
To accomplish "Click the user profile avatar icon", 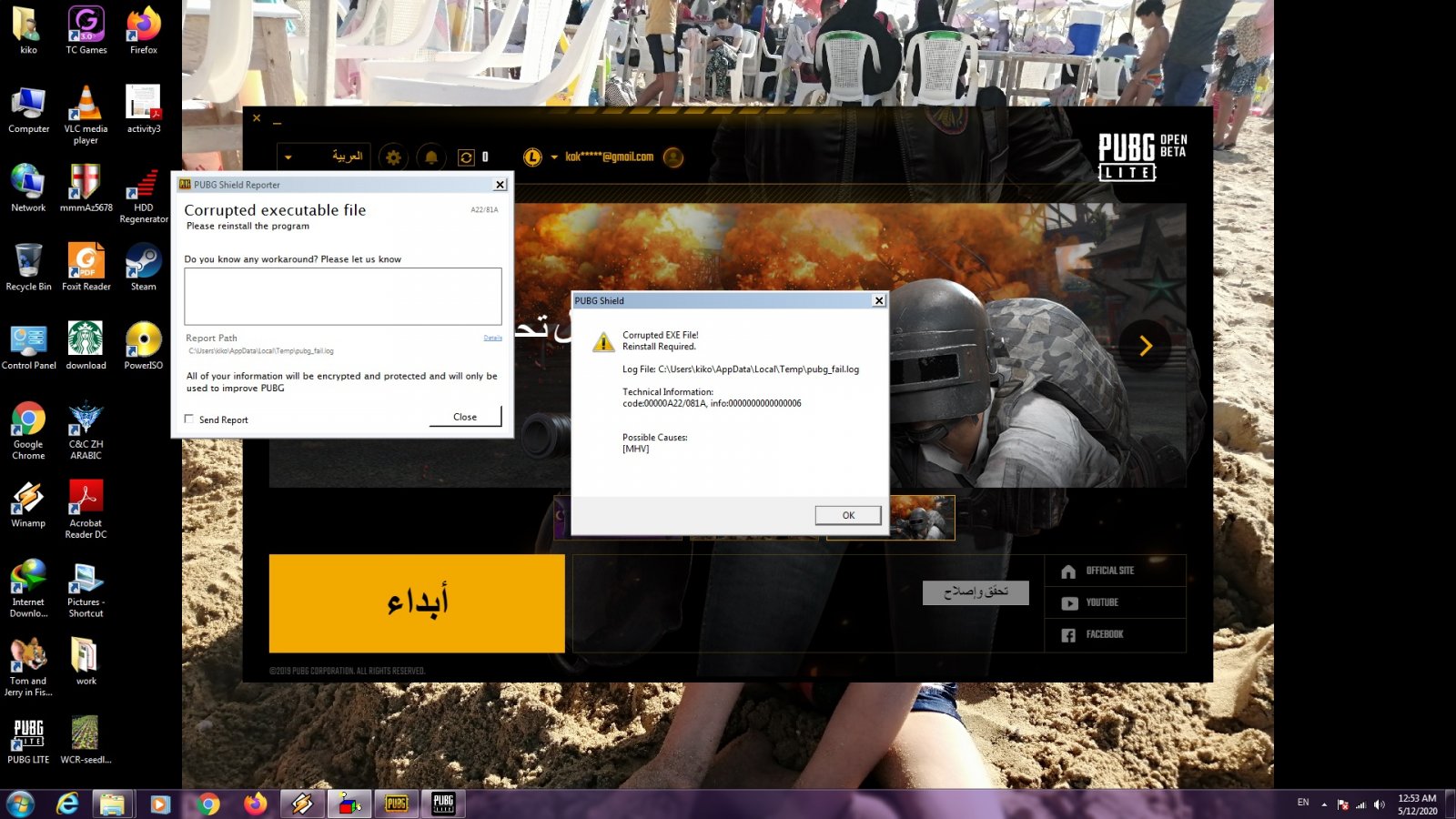I will click(673, 157).
